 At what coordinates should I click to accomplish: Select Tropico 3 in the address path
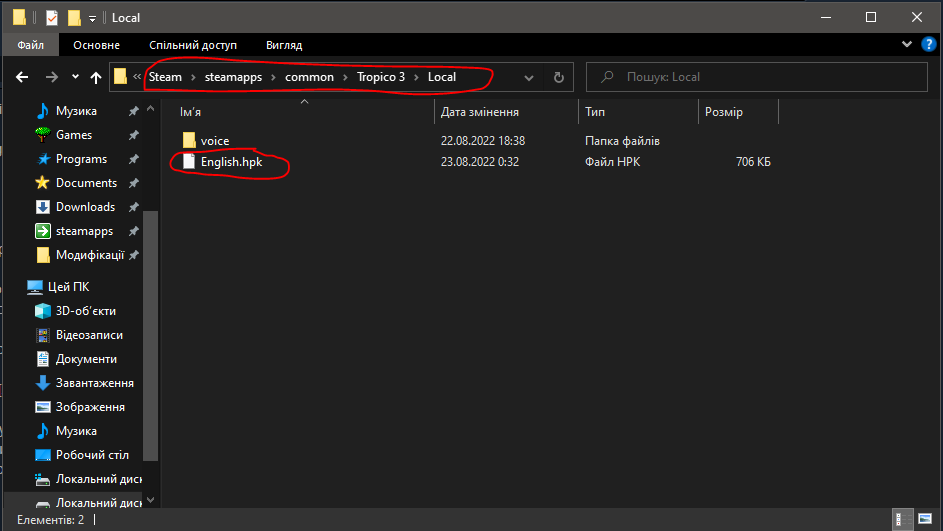[x=381, y=77]
